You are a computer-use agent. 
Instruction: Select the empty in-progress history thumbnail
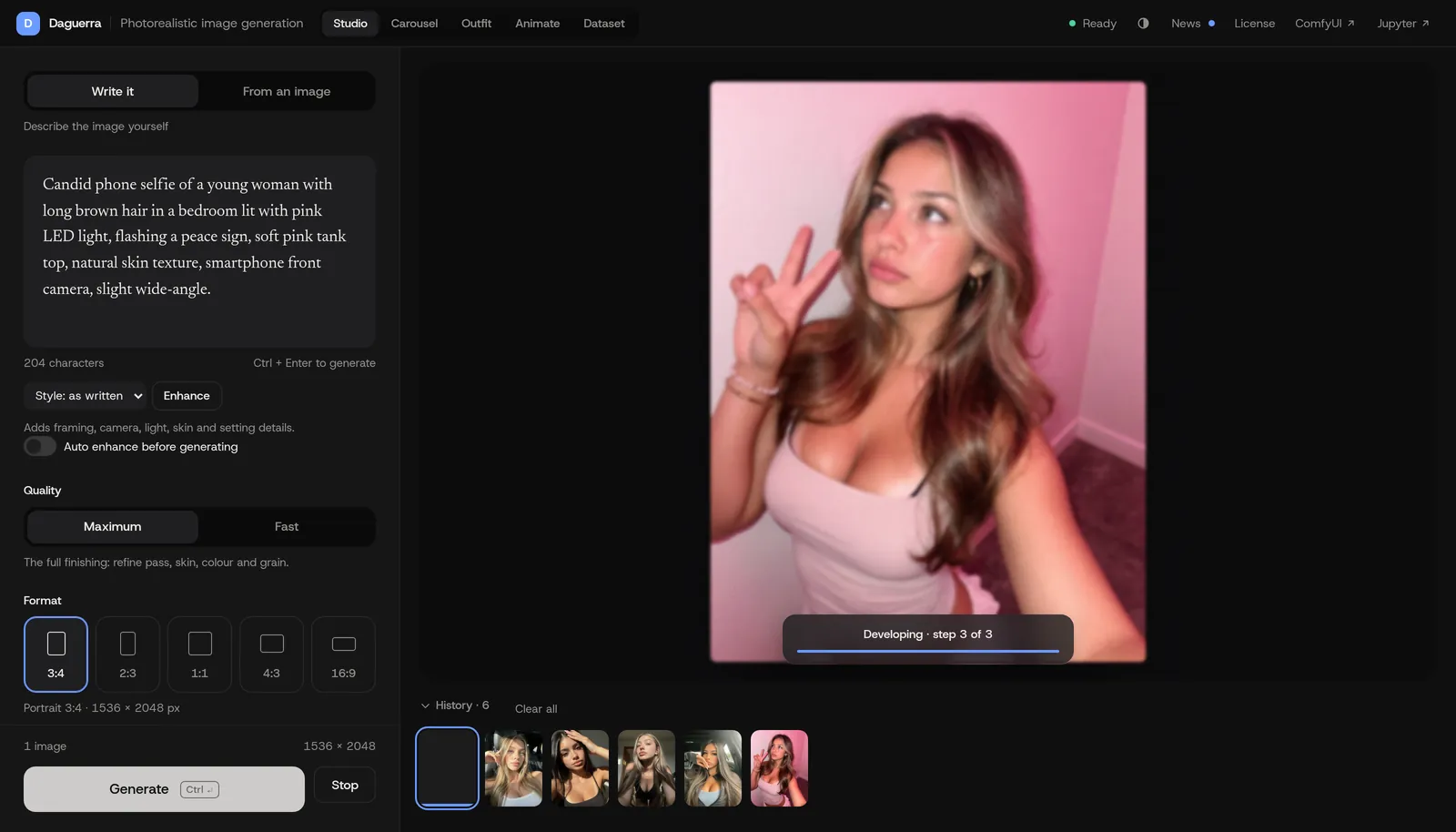[447, 767]
